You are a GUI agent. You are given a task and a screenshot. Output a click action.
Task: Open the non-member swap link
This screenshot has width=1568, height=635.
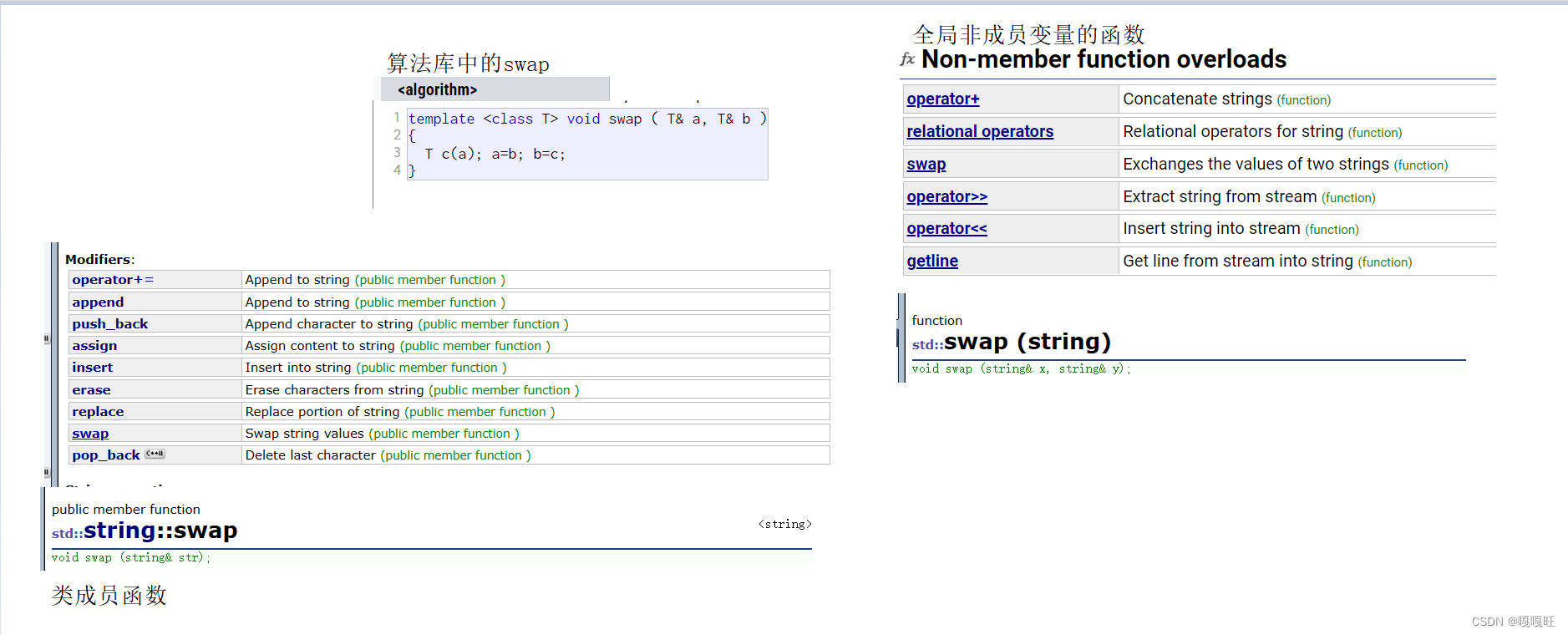pyautogui.click(x=926, y=165)
